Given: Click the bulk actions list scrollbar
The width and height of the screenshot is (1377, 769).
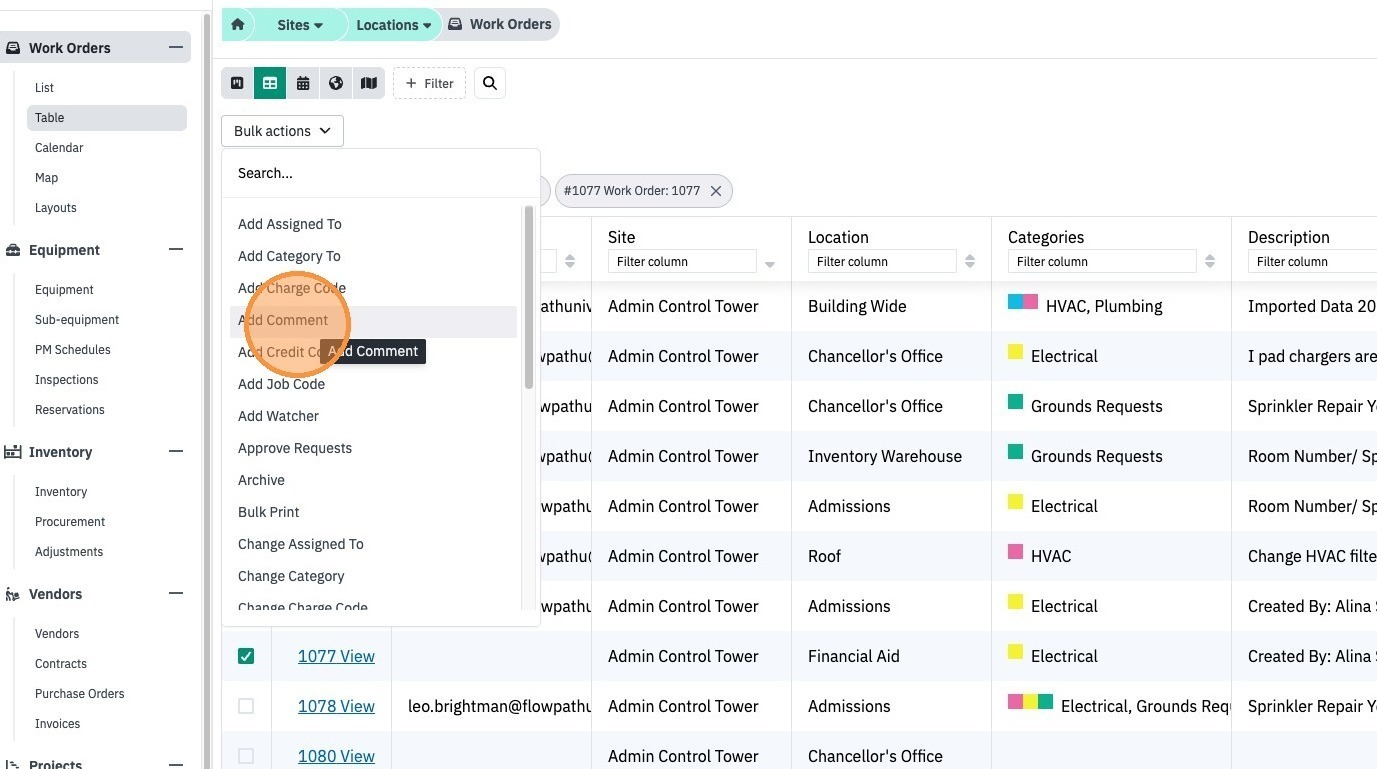Looking at the screenshot, I should pyautogui.click(x=529, y=298).
